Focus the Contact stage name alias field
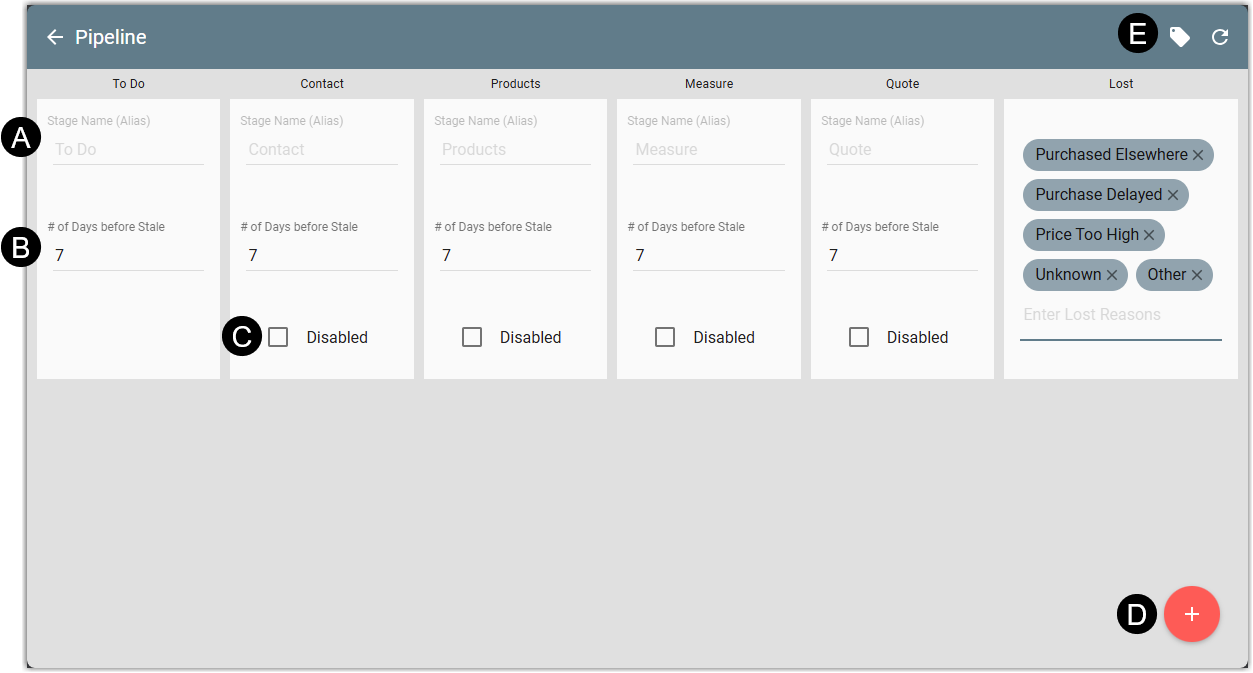The width and height of the screenshot is (1253, 673). pos(321,150)
